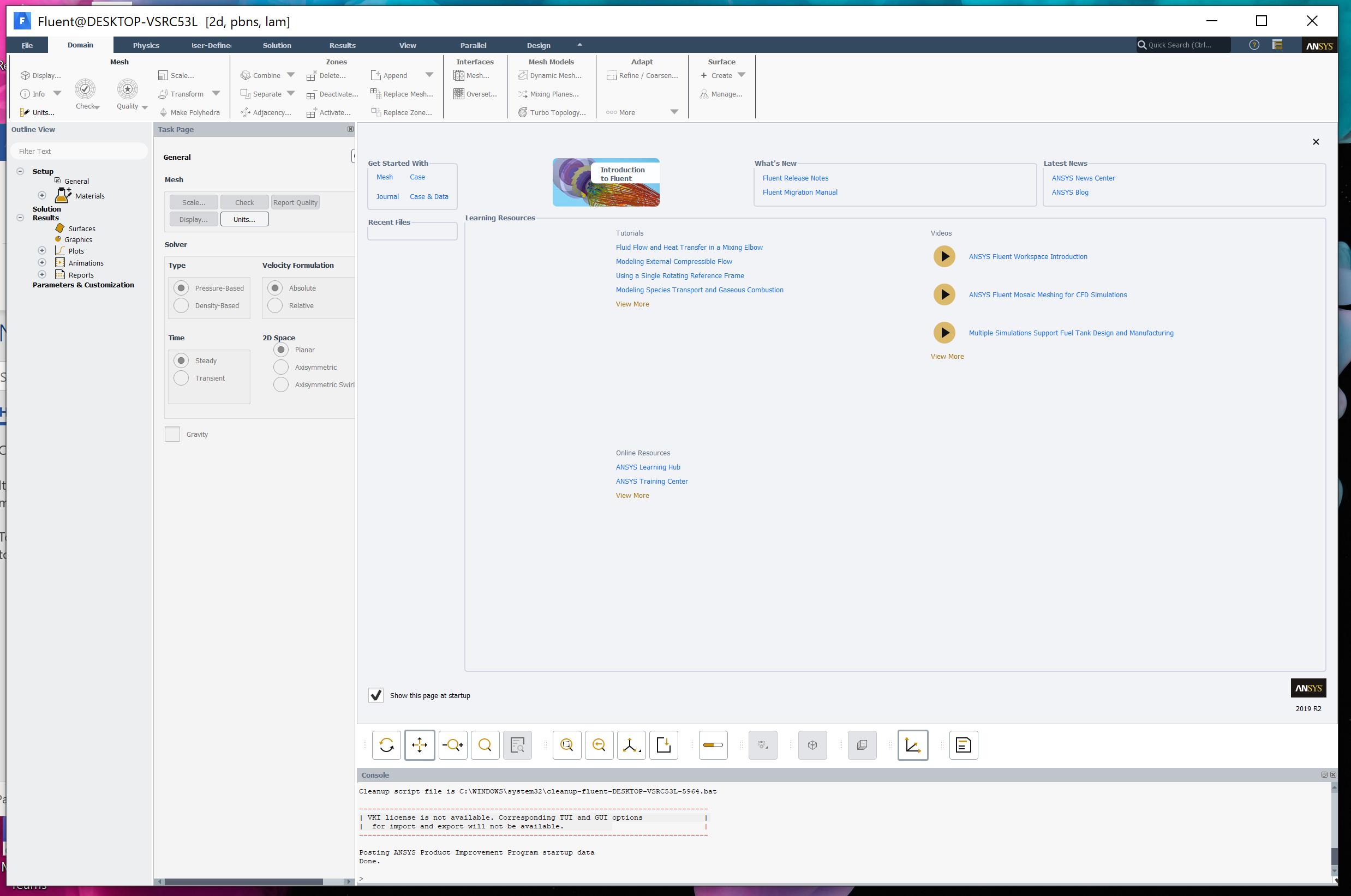The height and width of the screenshot is (896, 1351).
Task: Uncheck Show this page at startup
Action: (375, 695)
